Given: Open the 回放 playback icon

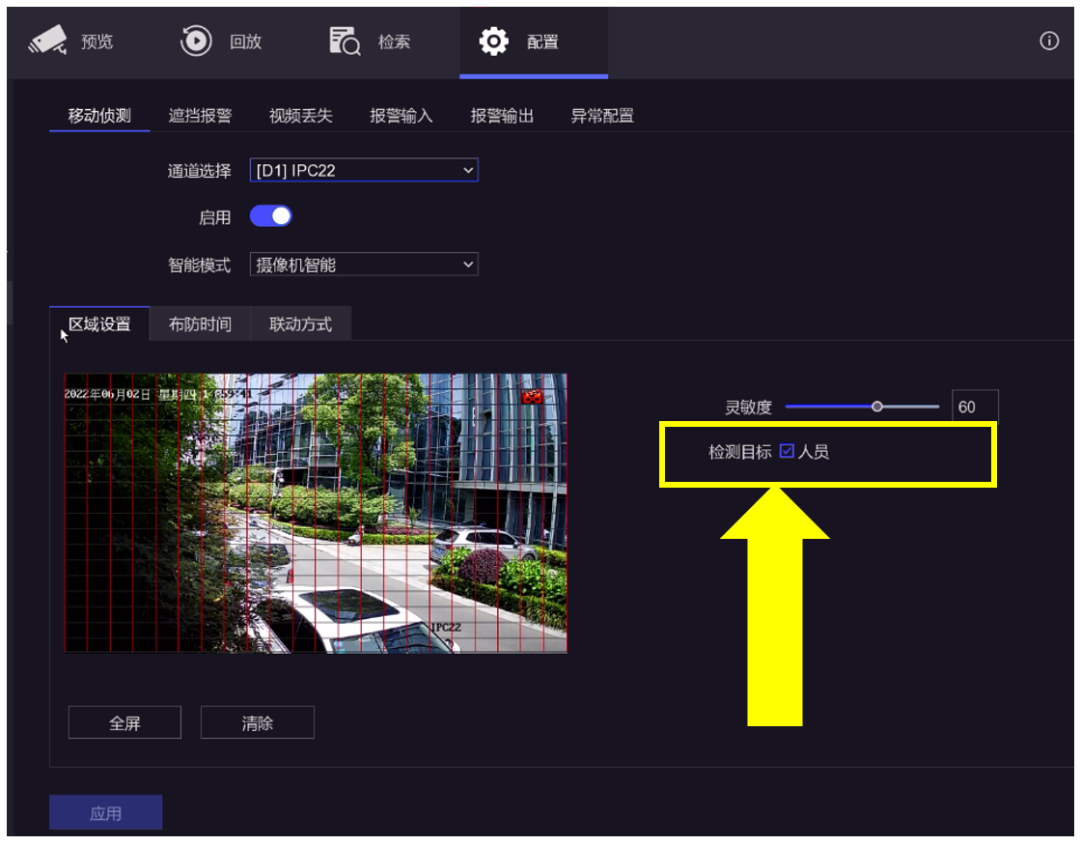Looking at the screenshot, I should (196, 40).
